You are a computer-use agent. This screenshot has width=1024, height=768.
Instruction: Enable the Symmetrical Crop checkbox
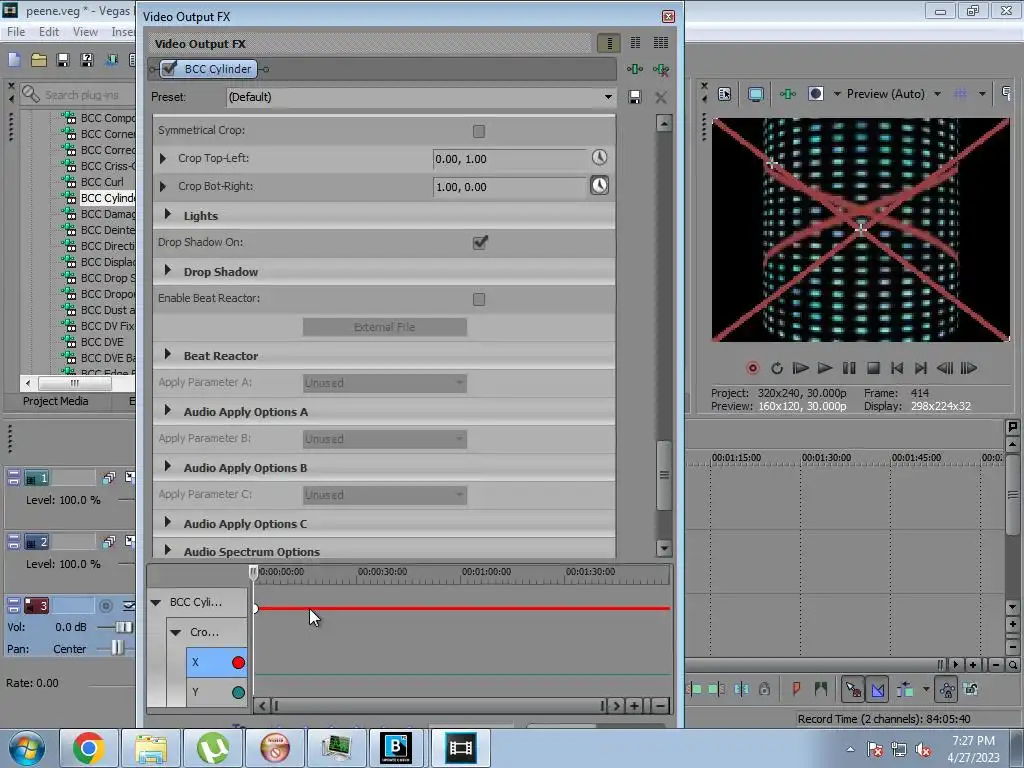[x=479, y=131]
